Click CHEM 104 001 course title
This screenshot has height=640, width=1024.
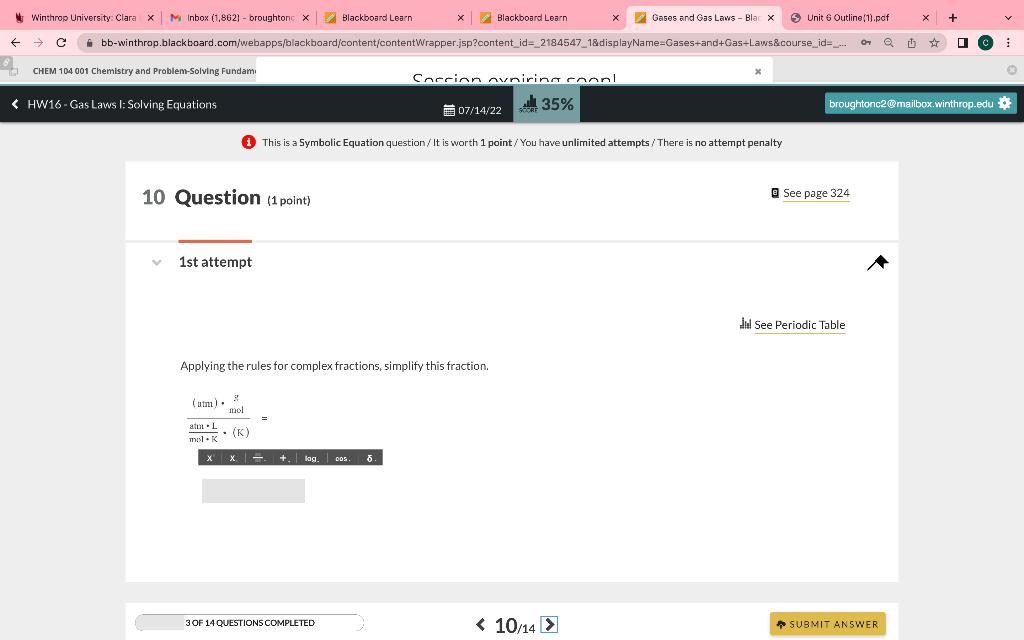[x=144, y=71]
